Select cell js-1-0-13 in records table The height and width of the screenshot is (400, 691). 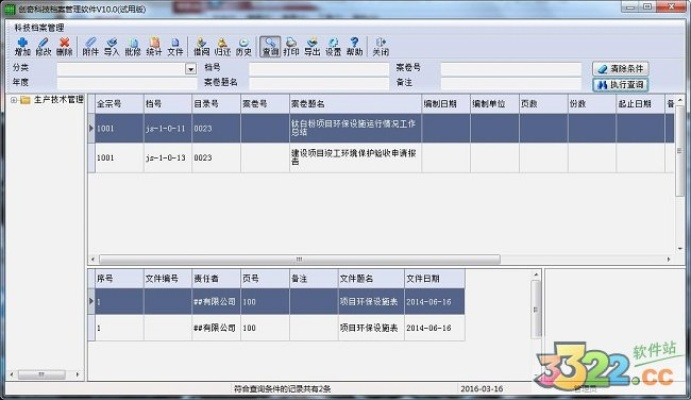(x=168, y=158)
